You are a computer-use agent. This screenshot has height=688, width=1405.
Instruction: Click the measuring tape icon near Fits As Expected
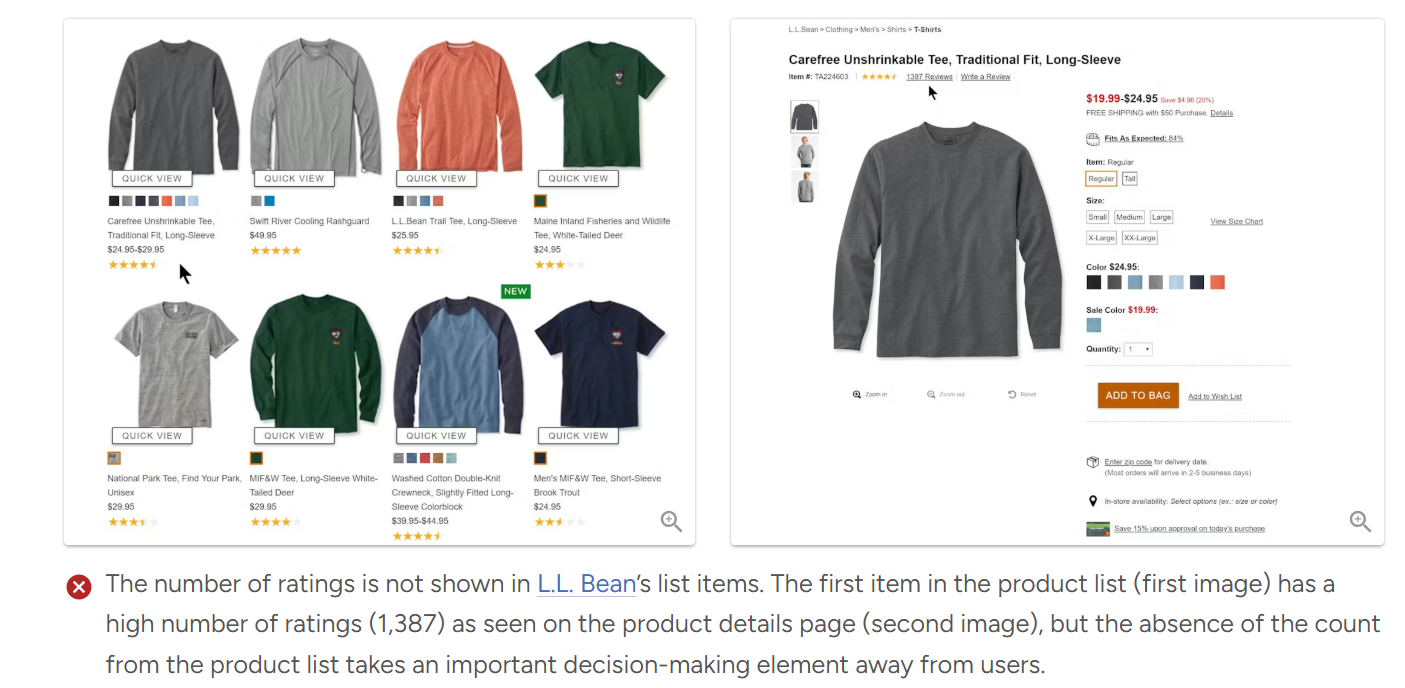(x=1092, y=139)
